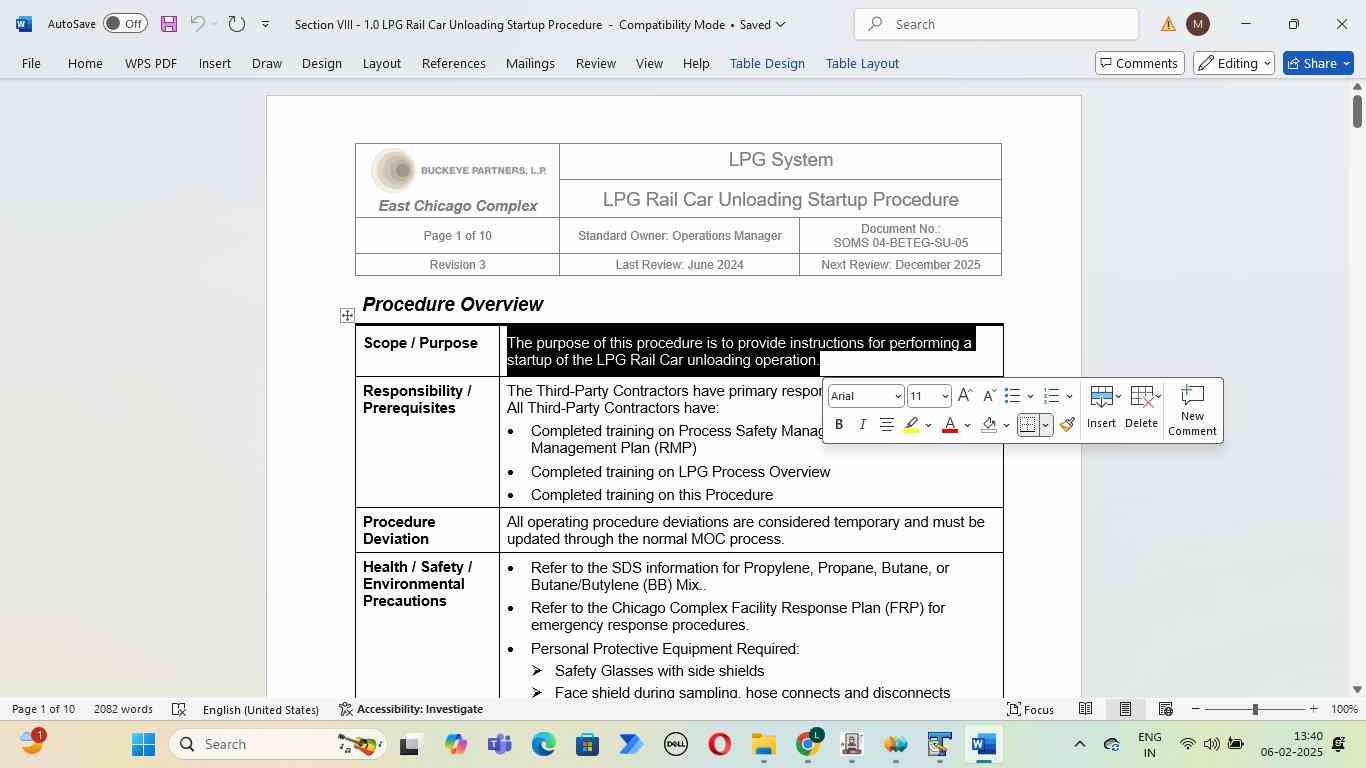This screenshot has height=768, width=1366.
Task: Switch to the Insert tab
Action: click(x=215, y=63)
